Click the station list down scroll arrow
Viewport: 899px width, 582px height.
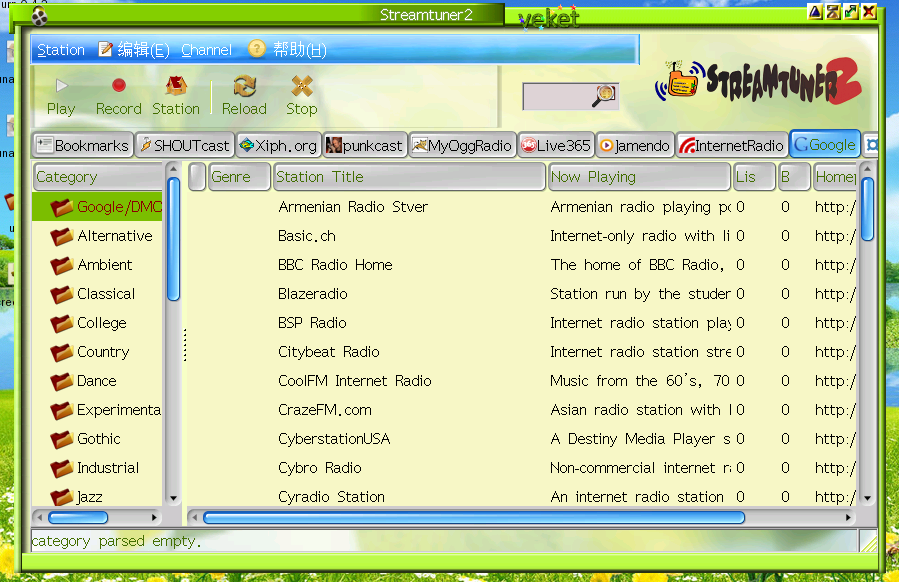(x=867, y=498)
